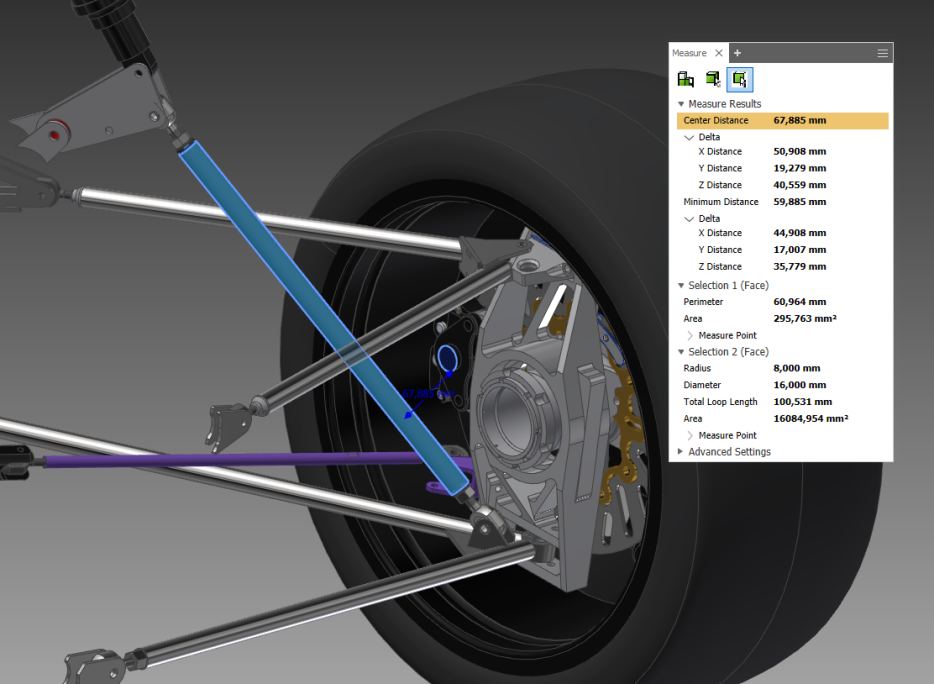The width and height of the screenshot is (934, 684).
Task: Expand the Advanced Settings section
Action: (x=680, y=452)
